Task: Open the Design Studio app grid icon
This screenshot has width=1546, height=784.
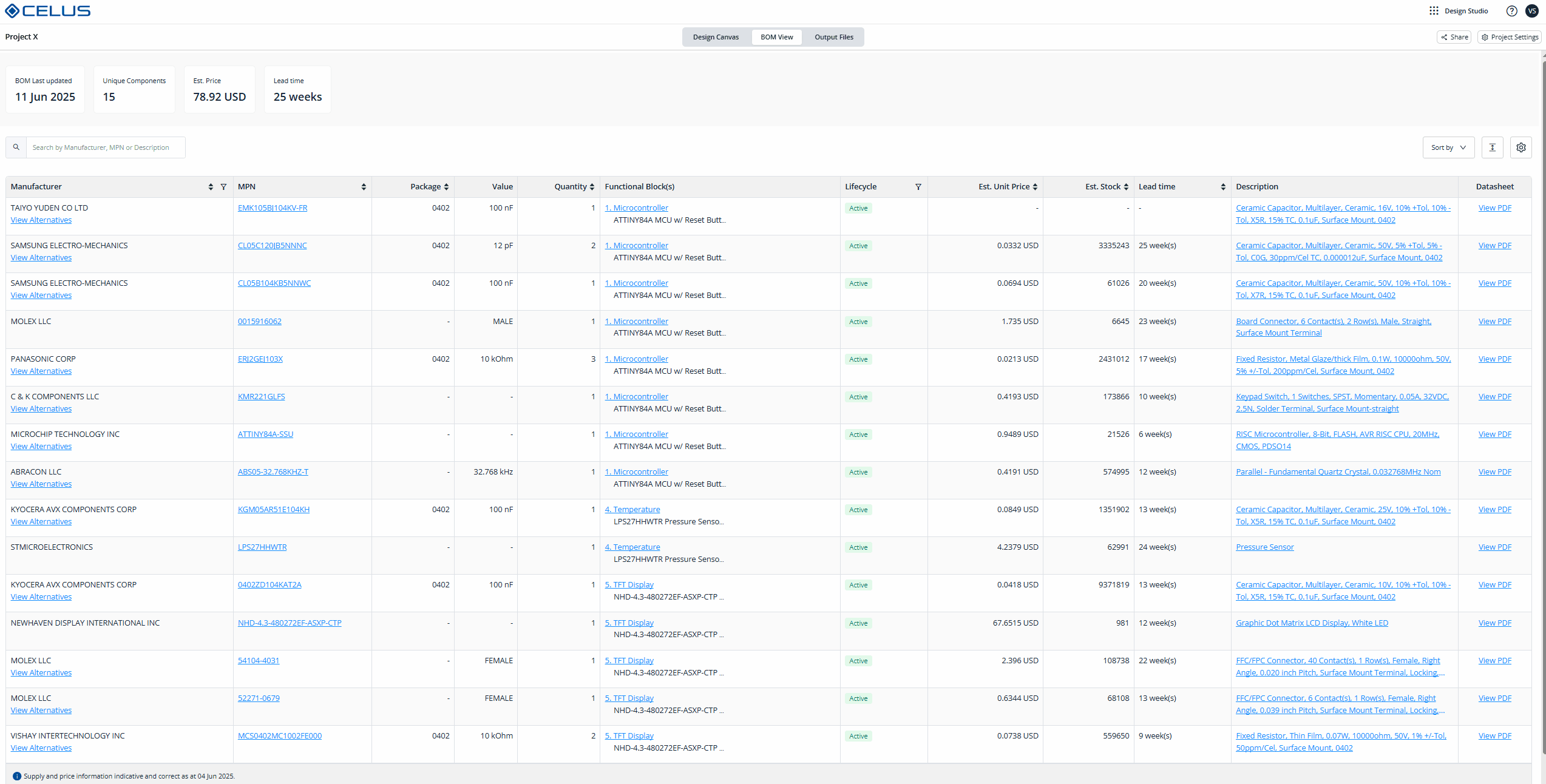Action: 1434,11
